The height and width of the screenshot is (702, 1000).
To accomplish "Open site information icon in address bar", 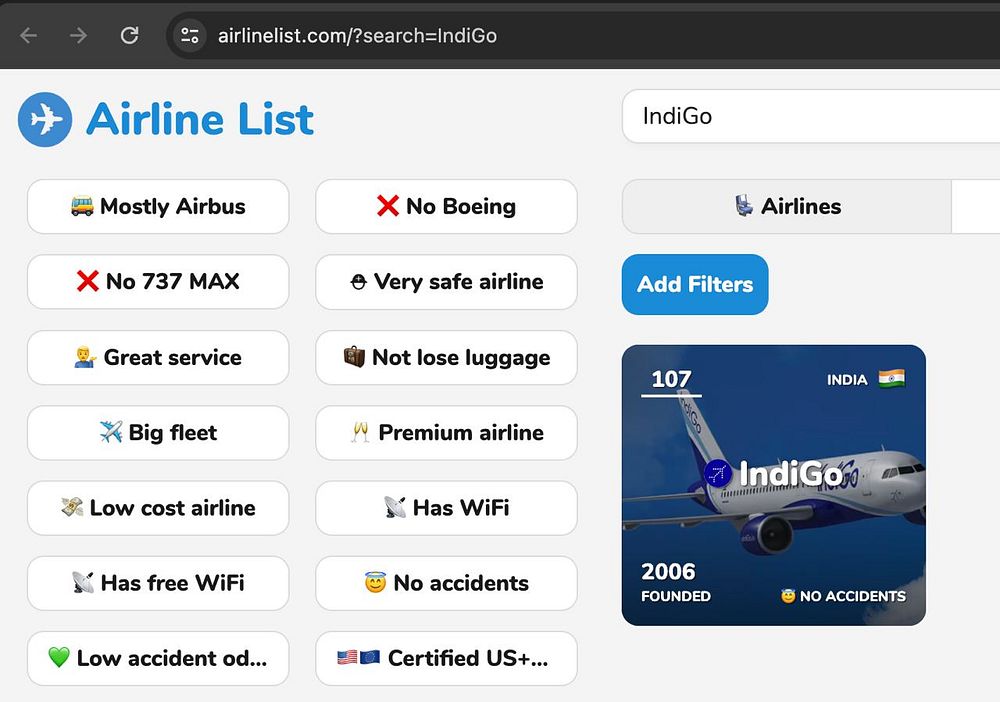I will coord(190,35).
